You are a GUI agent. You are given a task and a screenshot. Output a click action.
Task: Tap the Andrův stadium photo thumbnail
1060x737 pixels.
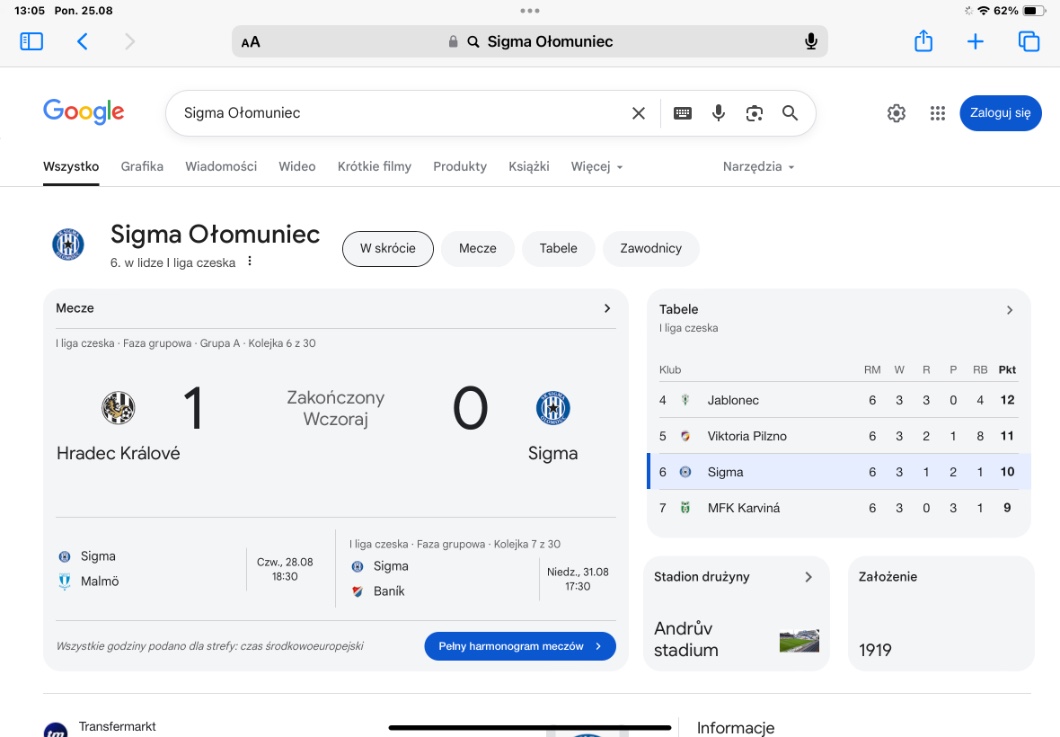click(799, 641)
